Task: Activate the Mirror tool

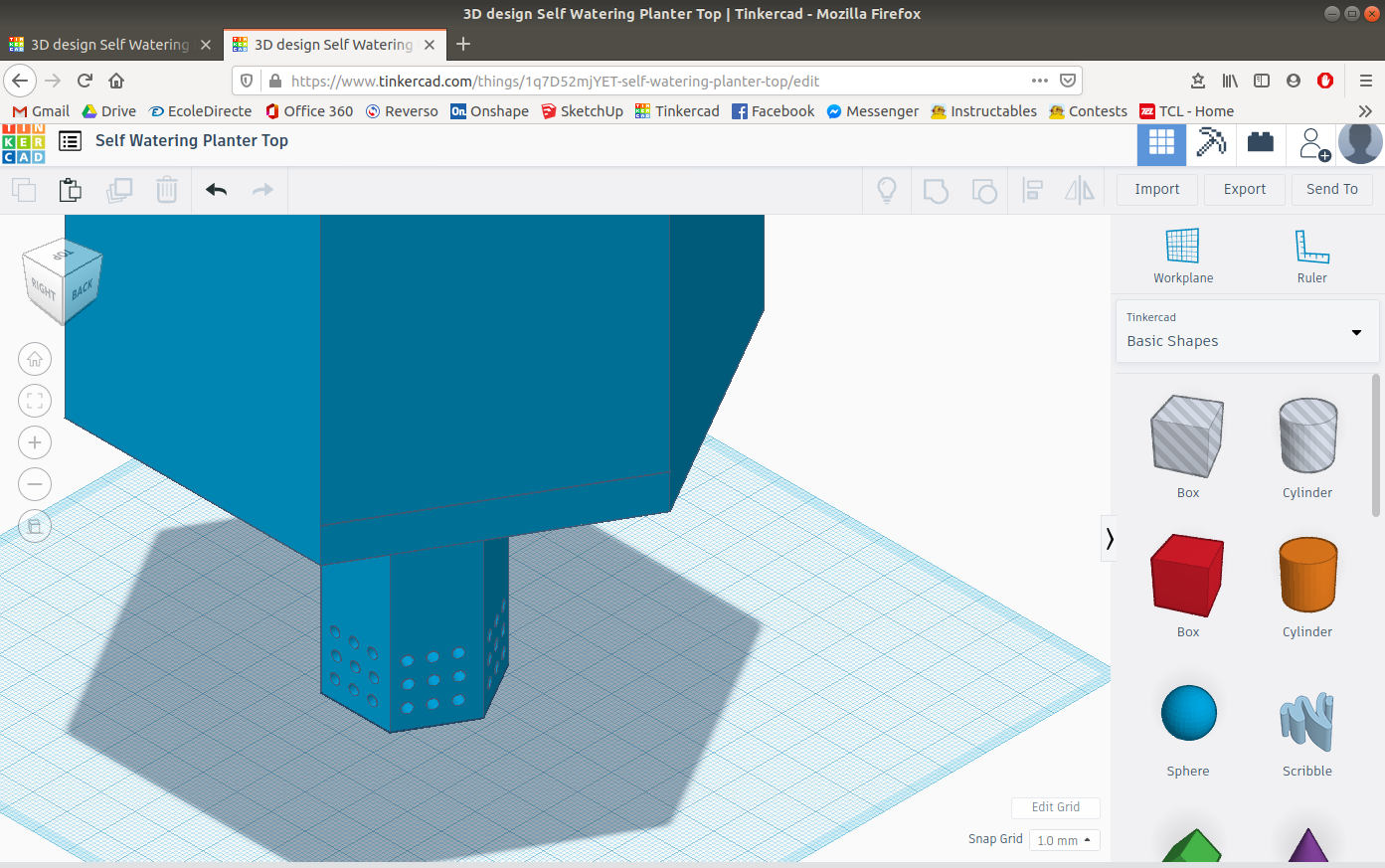Action: 1080,189
